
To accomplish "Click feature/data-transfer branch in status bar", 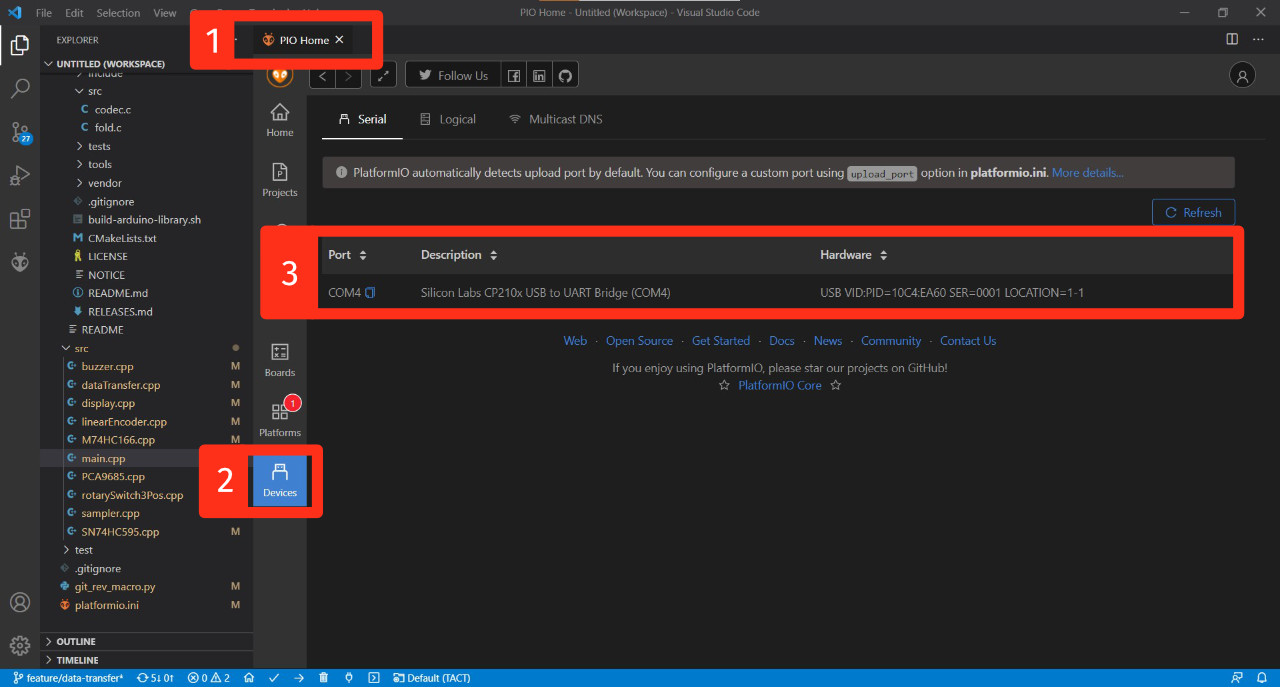I will tap(68, 678).
